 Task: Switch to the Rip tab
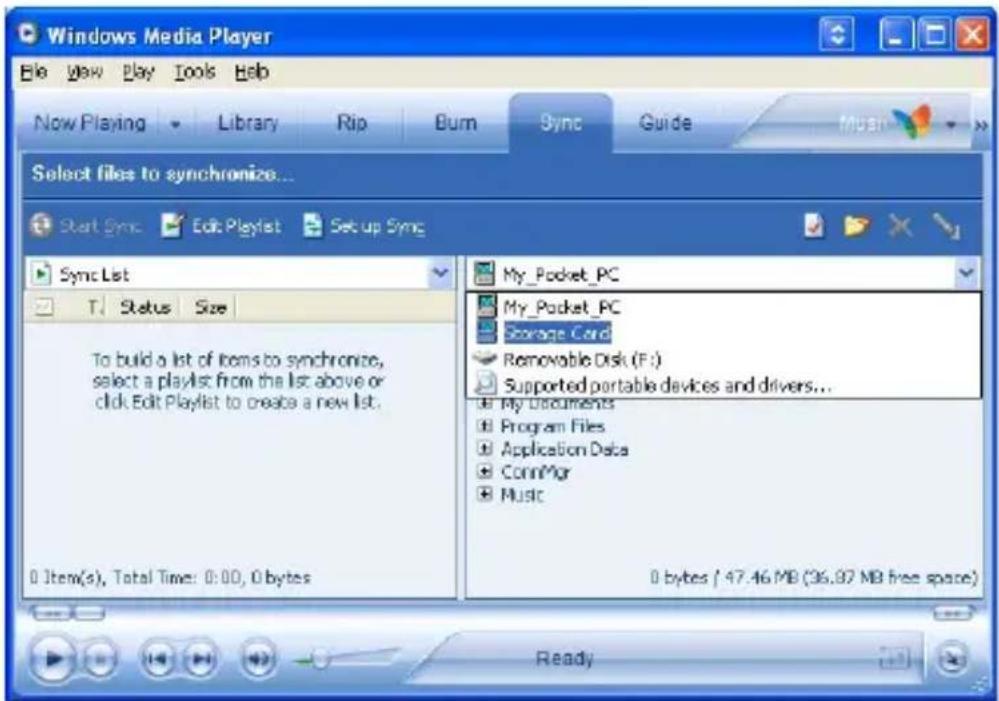click(x=352, y=122)
